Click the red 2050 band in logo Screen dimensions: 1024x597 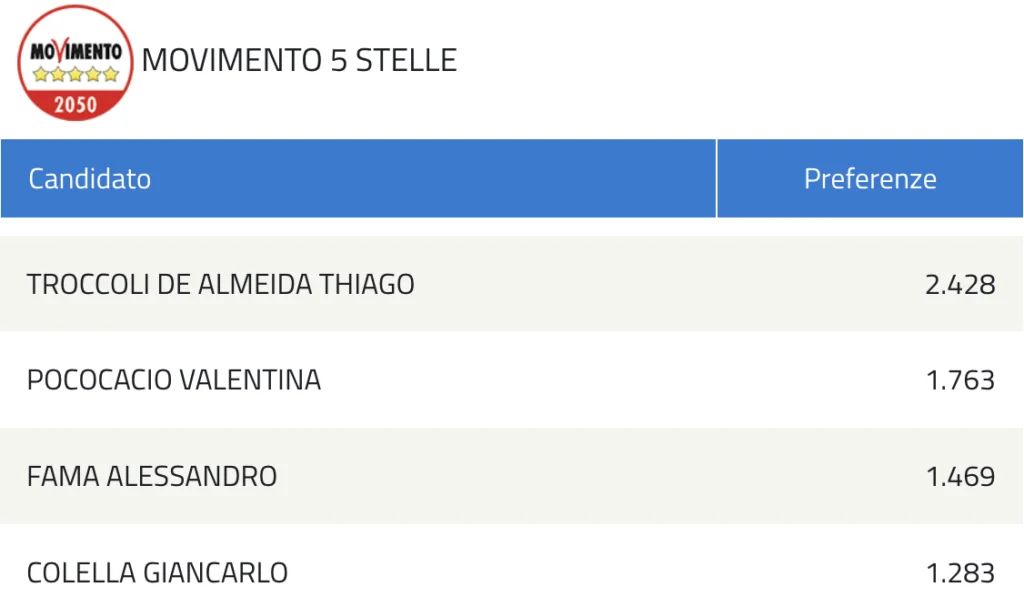pos(75,105)
